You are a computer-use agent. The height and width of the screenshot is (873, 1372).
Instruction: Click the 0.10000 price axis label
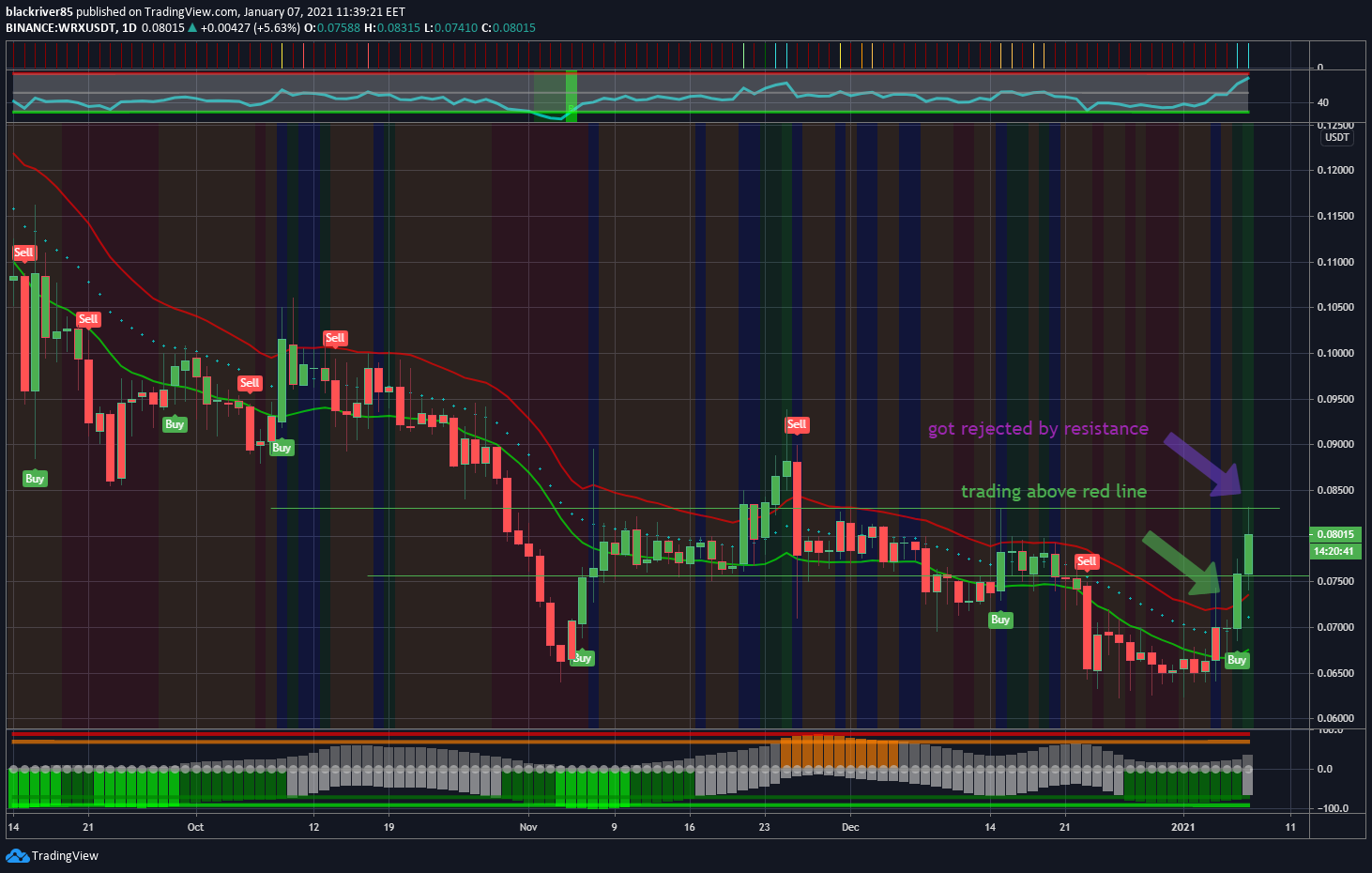(1335, 353)
